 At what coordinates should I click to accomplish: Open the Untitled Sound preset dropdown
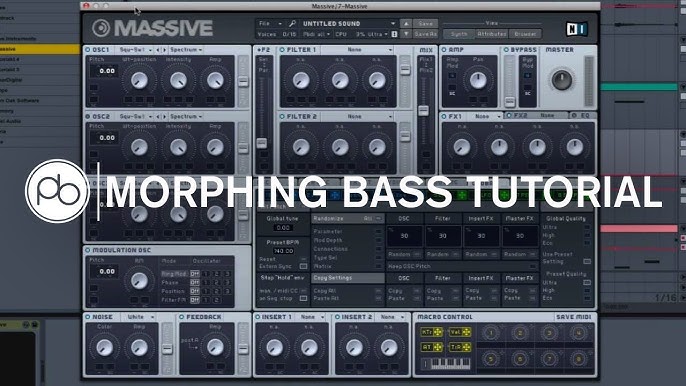pos(349,24)
